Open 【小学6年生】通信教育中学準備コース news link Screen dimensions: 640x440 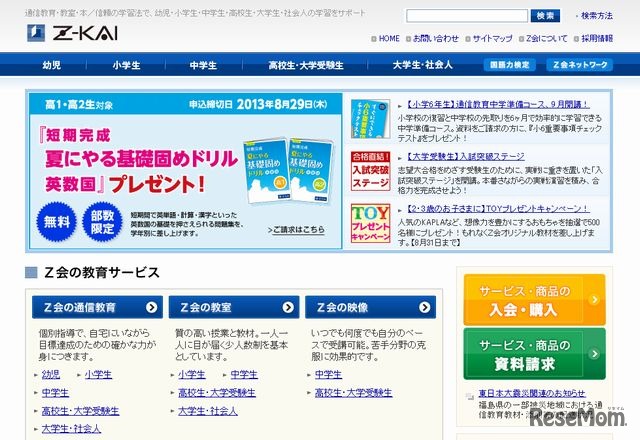tap(498, 104)
